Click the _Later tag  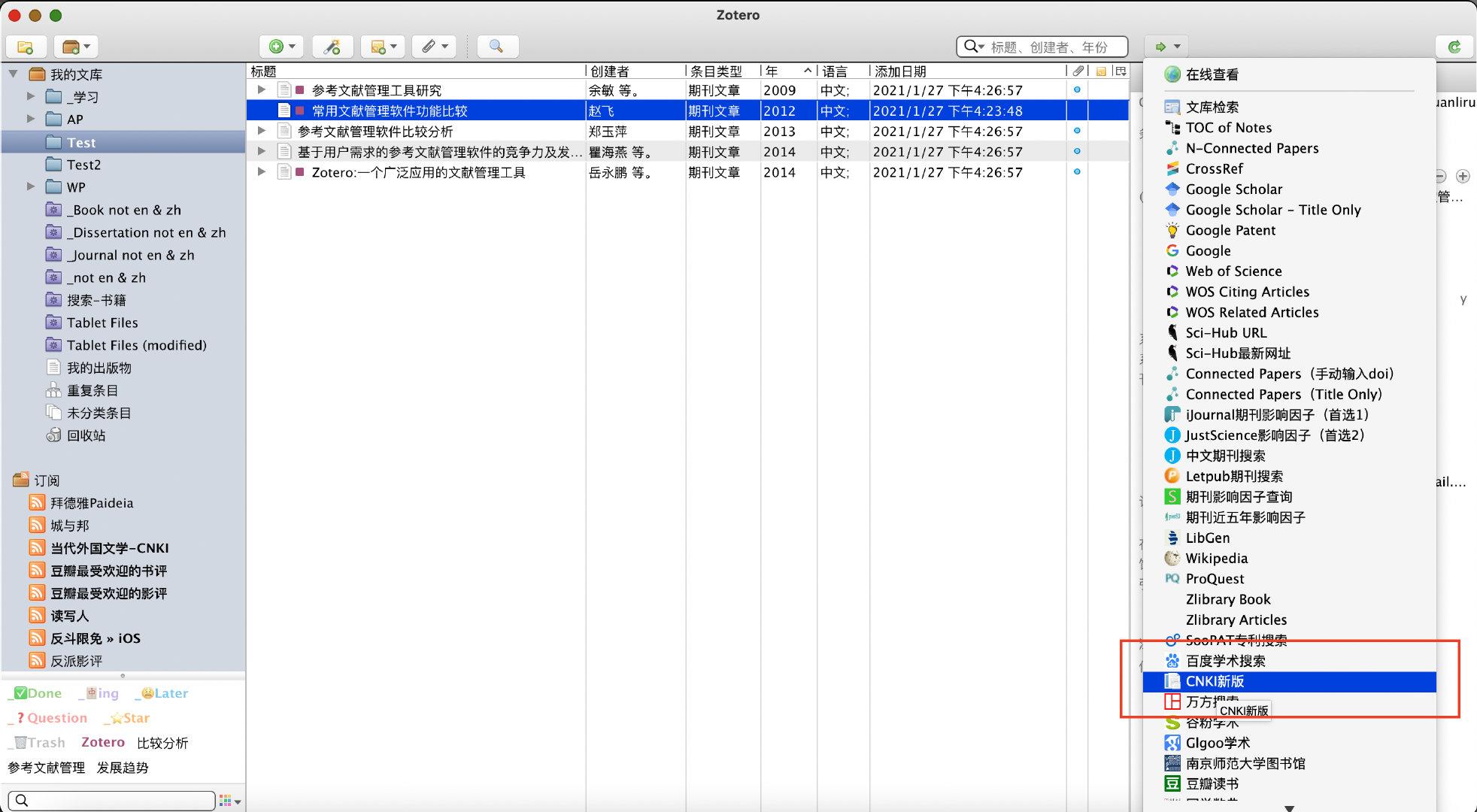[162, 693]
